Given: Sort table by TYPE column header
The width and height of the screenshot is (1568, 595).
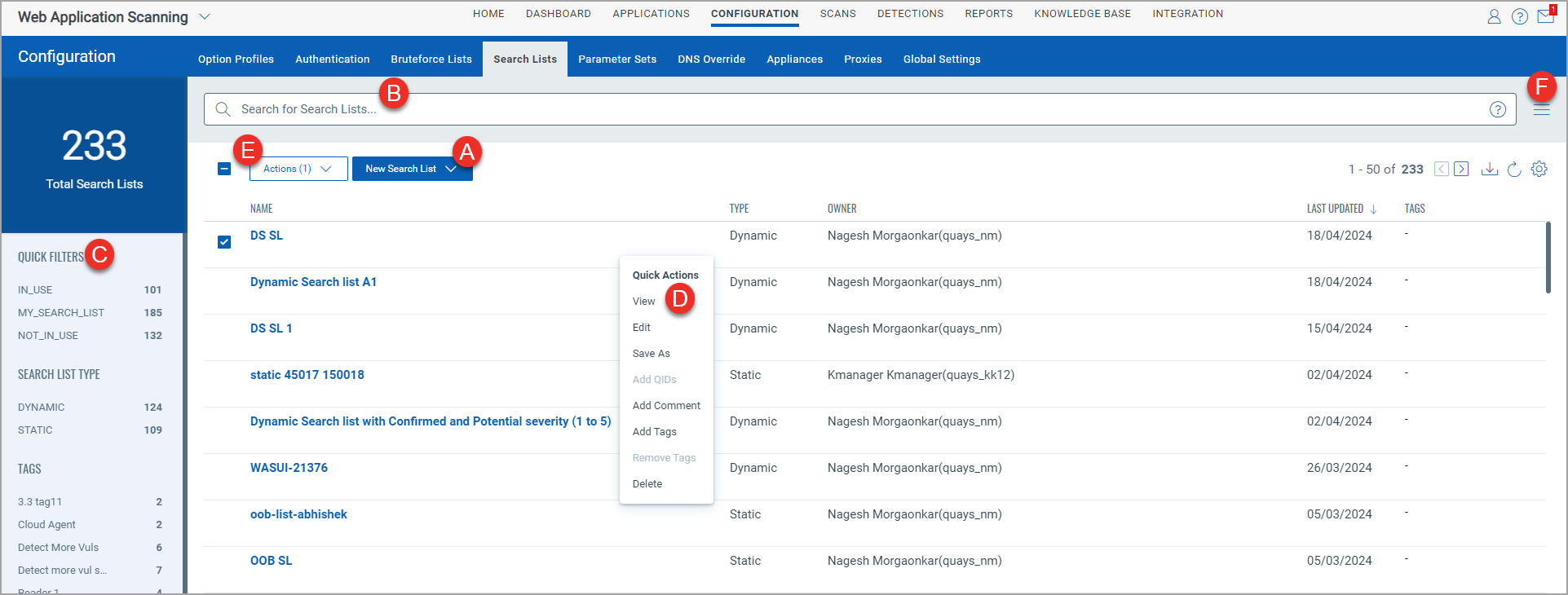Looking at the screenshot, I should click(x=739, y=209).
